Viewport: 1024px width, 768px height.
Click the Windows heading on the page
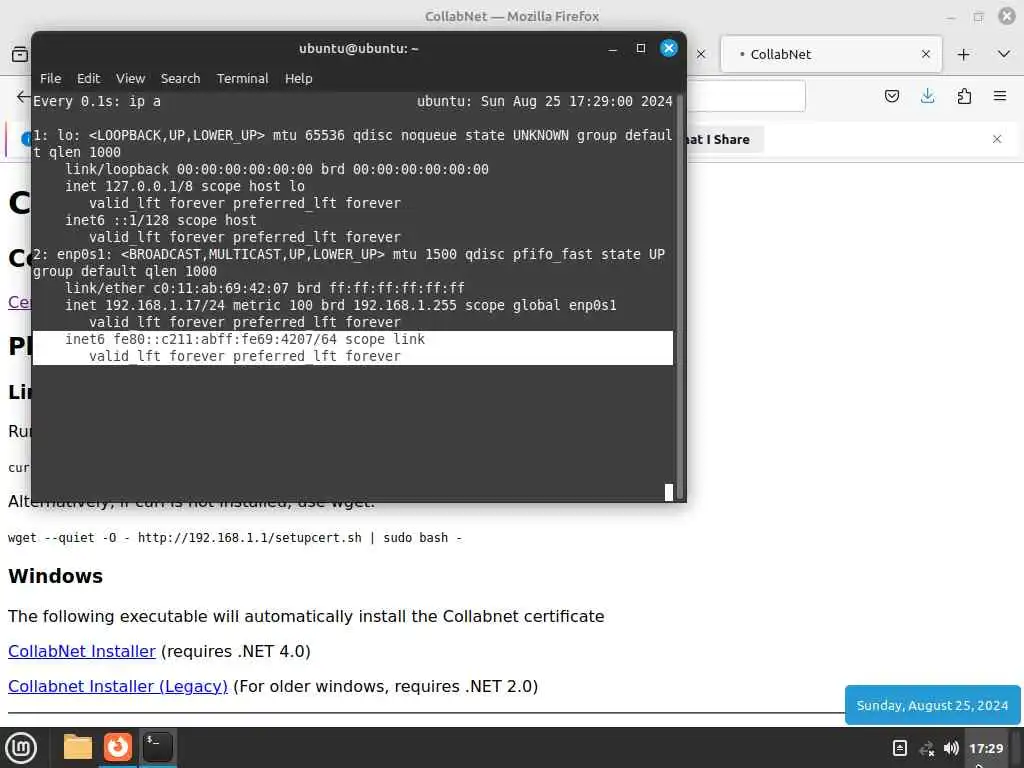tap(56, 576)
